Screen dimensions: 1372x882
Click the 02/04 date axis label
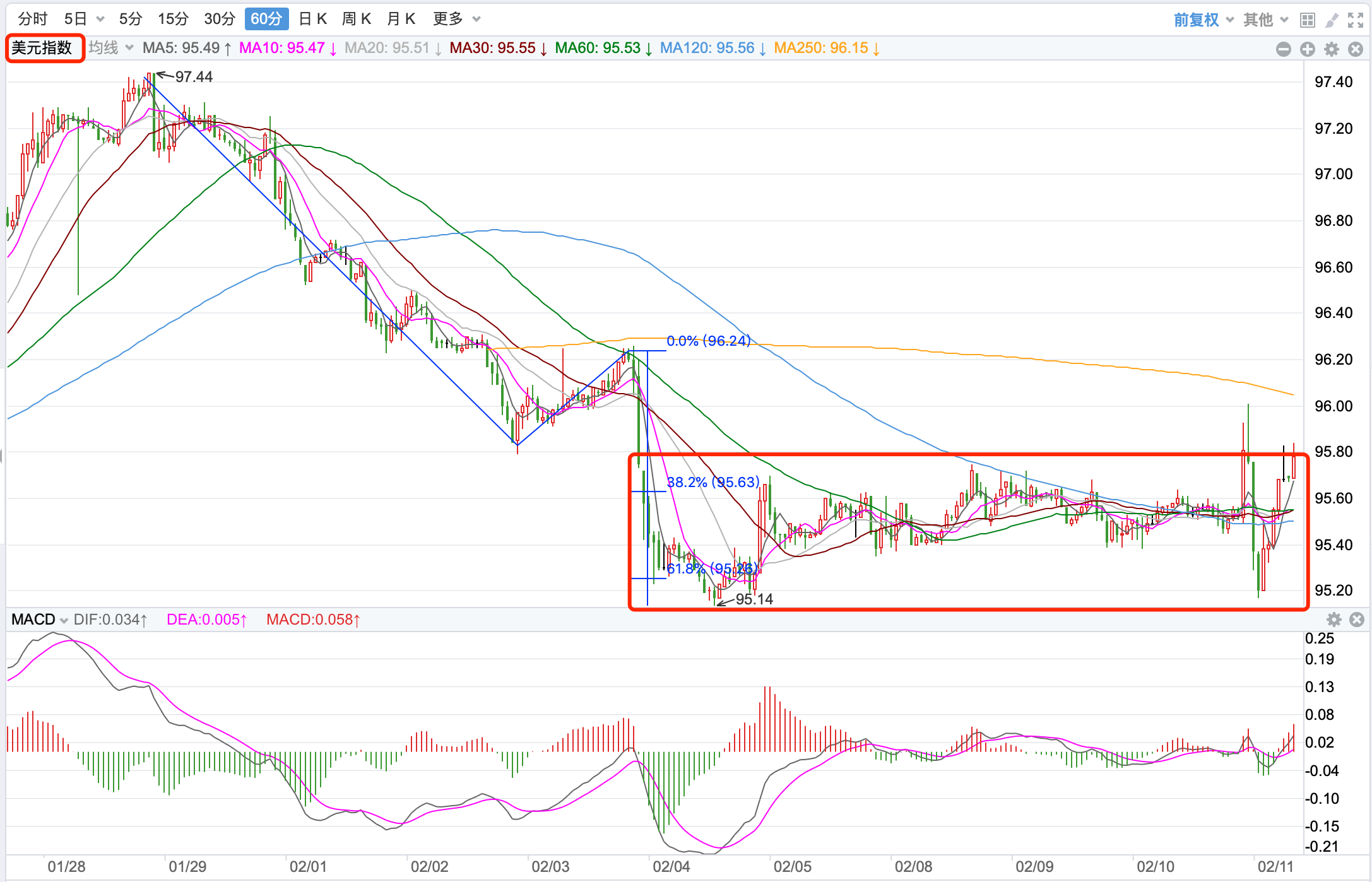(x=671, y=867)
